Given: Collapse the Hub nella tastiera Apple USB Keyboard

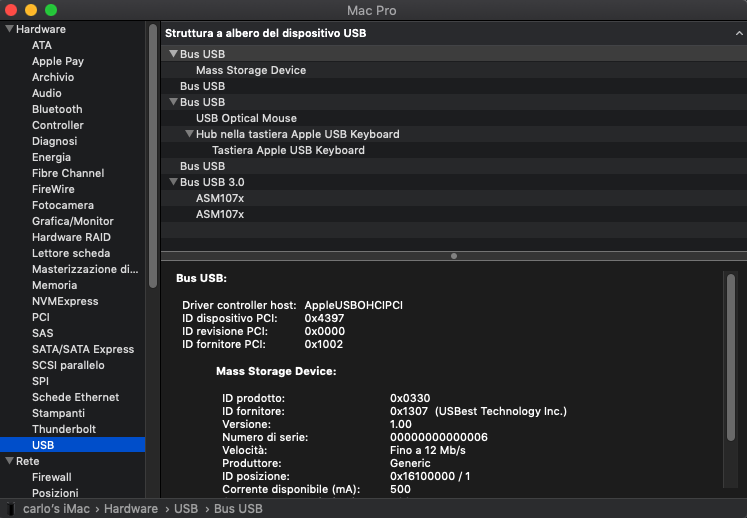Looking at the screenshot, I should pos(189,134).
